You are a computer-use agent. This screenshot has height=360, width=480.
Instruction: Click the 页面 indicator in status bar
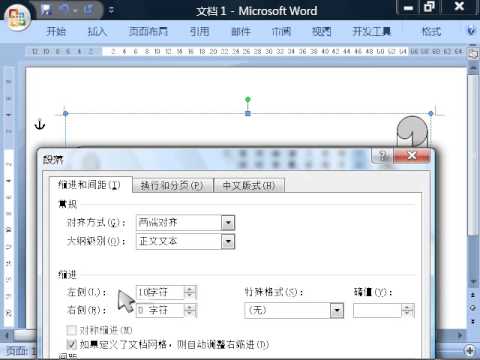[x=21, y=351]
